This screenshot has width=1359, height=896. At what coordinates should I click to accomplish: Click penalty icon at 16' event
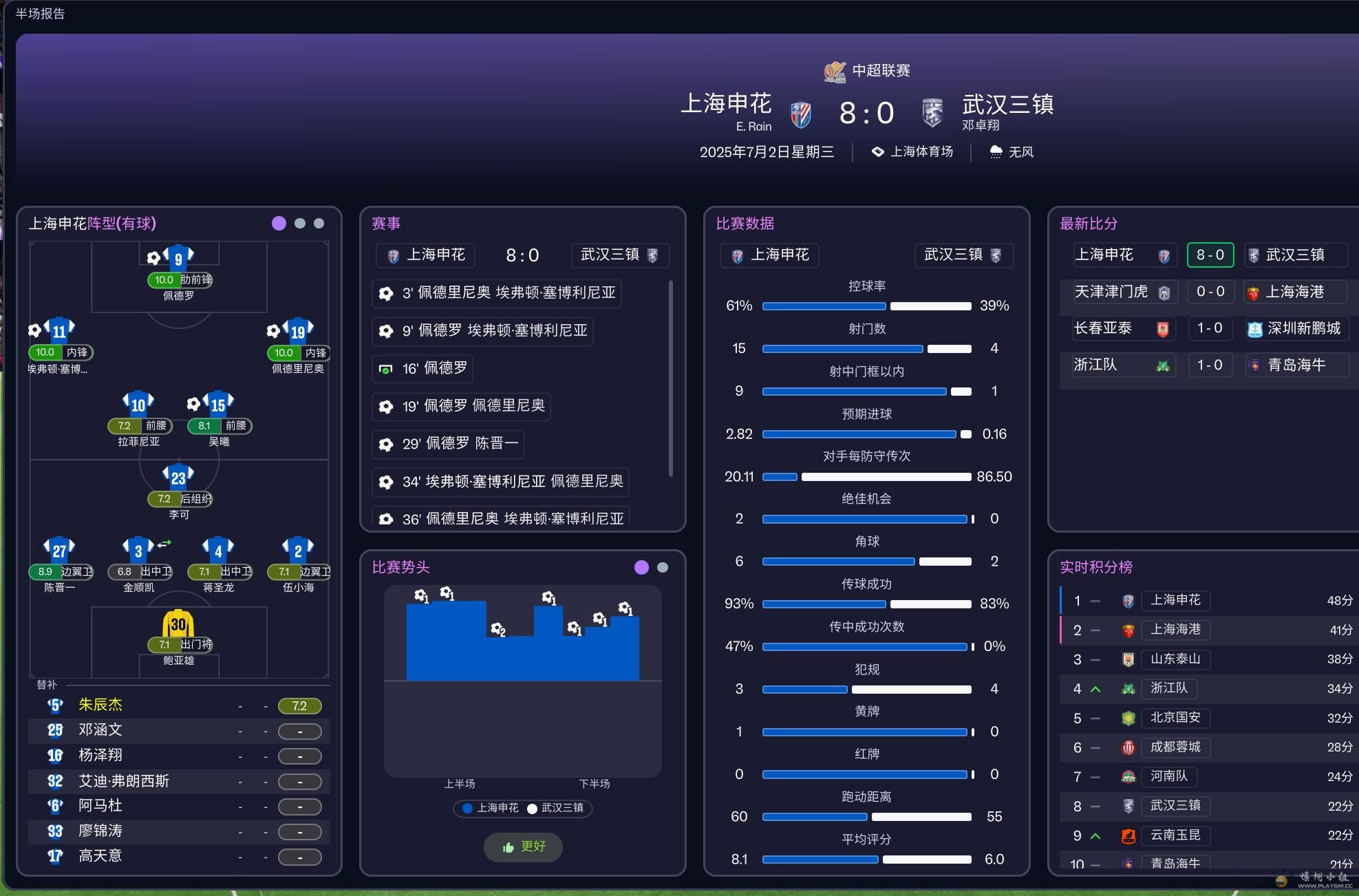[x=386, y=369]
